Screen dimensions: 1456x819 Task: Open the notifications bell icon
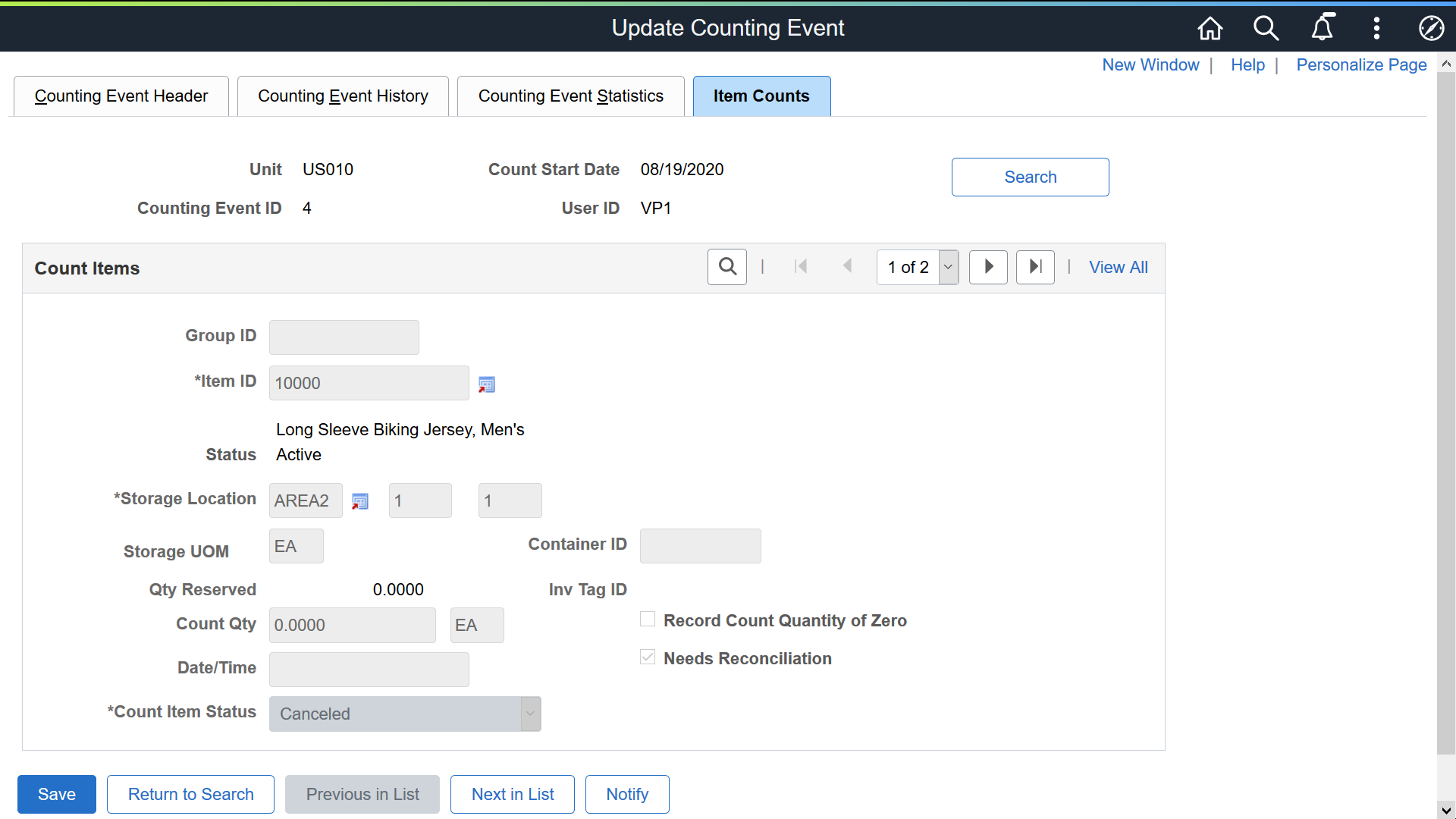(x=1322, y=28)
